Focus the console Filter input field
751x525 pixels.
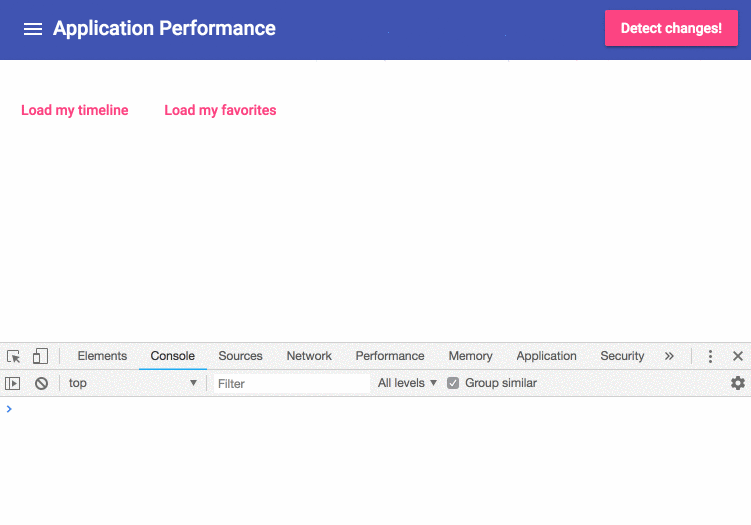pyautogui.click(x=292, y=383)
